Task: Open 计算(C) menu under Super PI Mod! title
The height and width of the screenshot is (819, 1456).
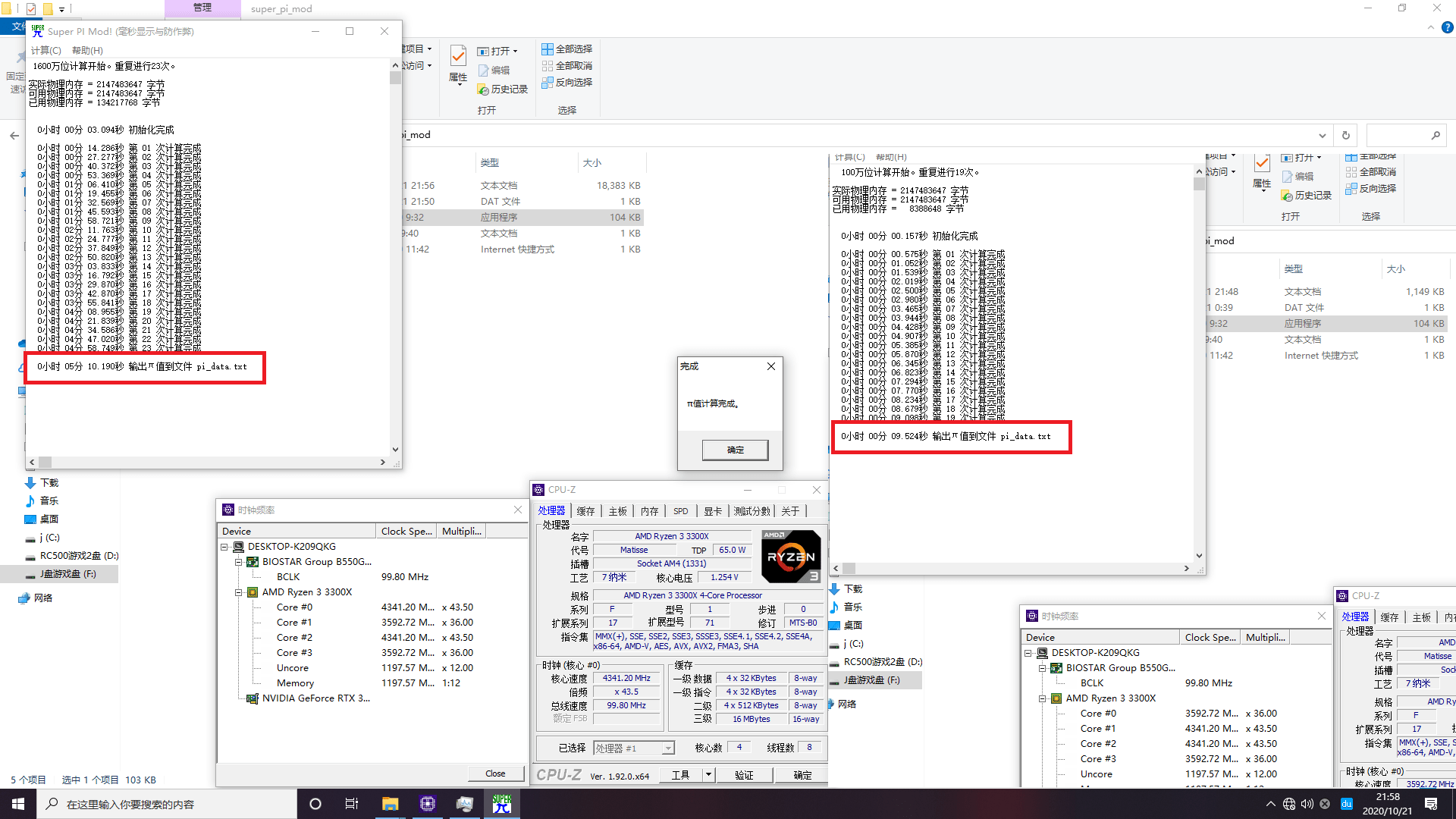Action: pos(46,50)
